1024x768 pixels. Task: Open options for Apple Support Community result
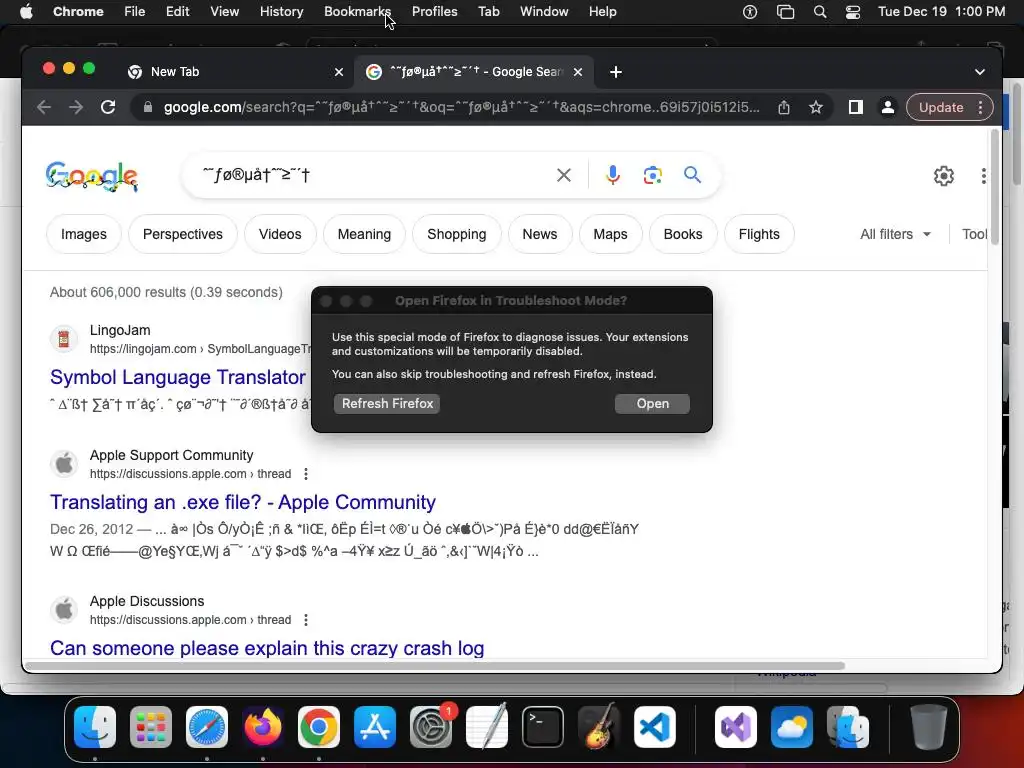pos(306,474)
